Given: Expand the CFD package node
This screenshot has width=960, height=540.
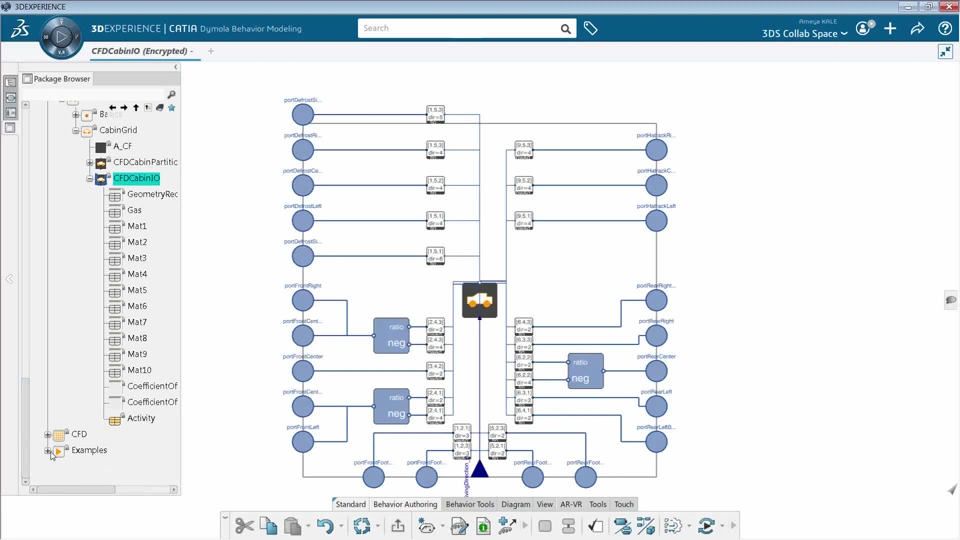Looking at the screenshot, I should (47, 435).
